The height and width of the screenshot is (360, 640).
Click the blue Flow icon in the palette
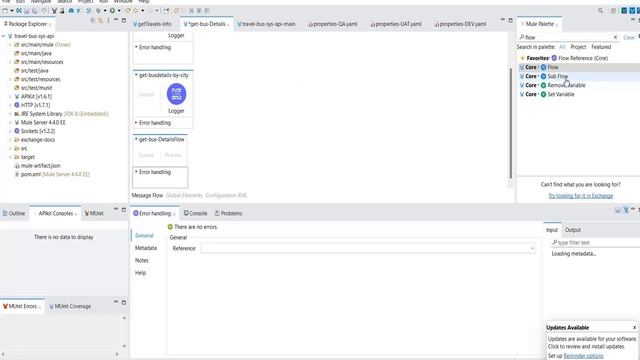click(x=543, y=67)
